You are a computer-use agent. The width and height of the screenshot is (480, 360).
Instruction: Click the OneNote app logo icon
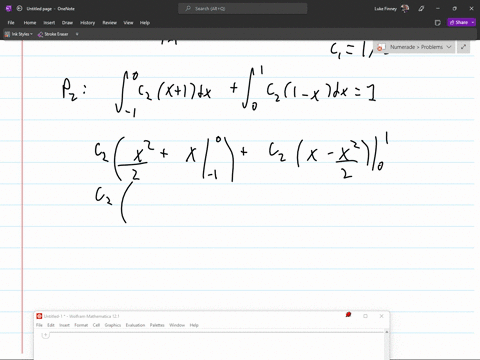point(9,9)
